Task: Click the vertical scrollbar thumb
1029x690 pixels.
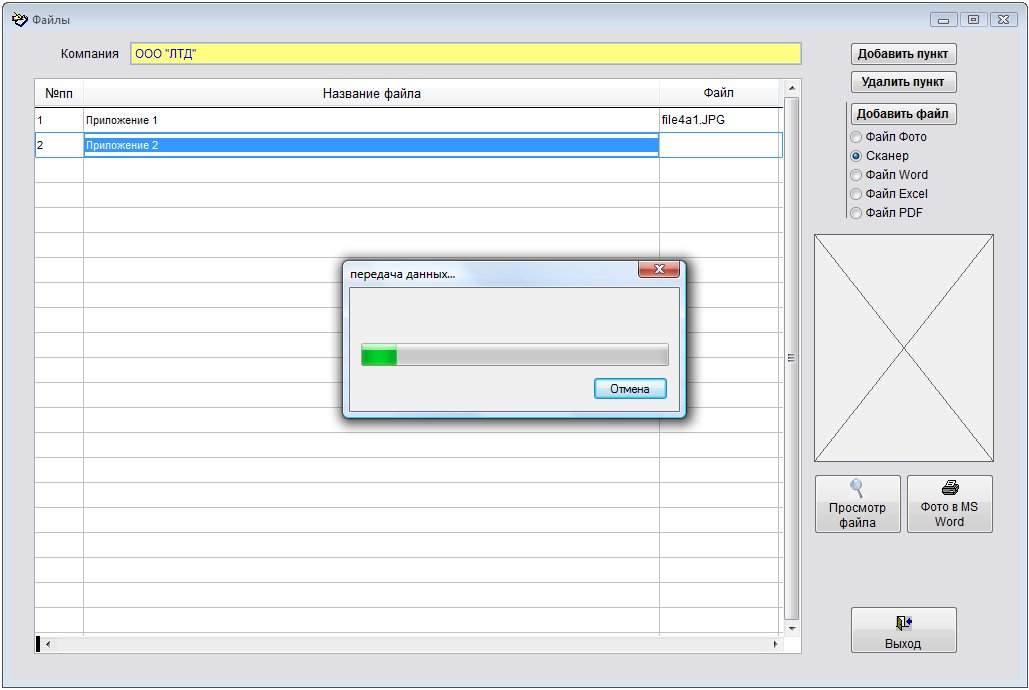Action: click(x=792, y=358)
